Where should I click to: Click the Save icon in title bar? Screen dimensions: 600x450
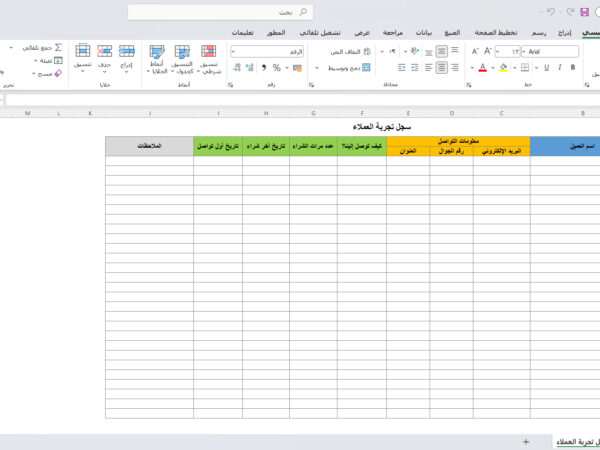[x=584, y=12]
